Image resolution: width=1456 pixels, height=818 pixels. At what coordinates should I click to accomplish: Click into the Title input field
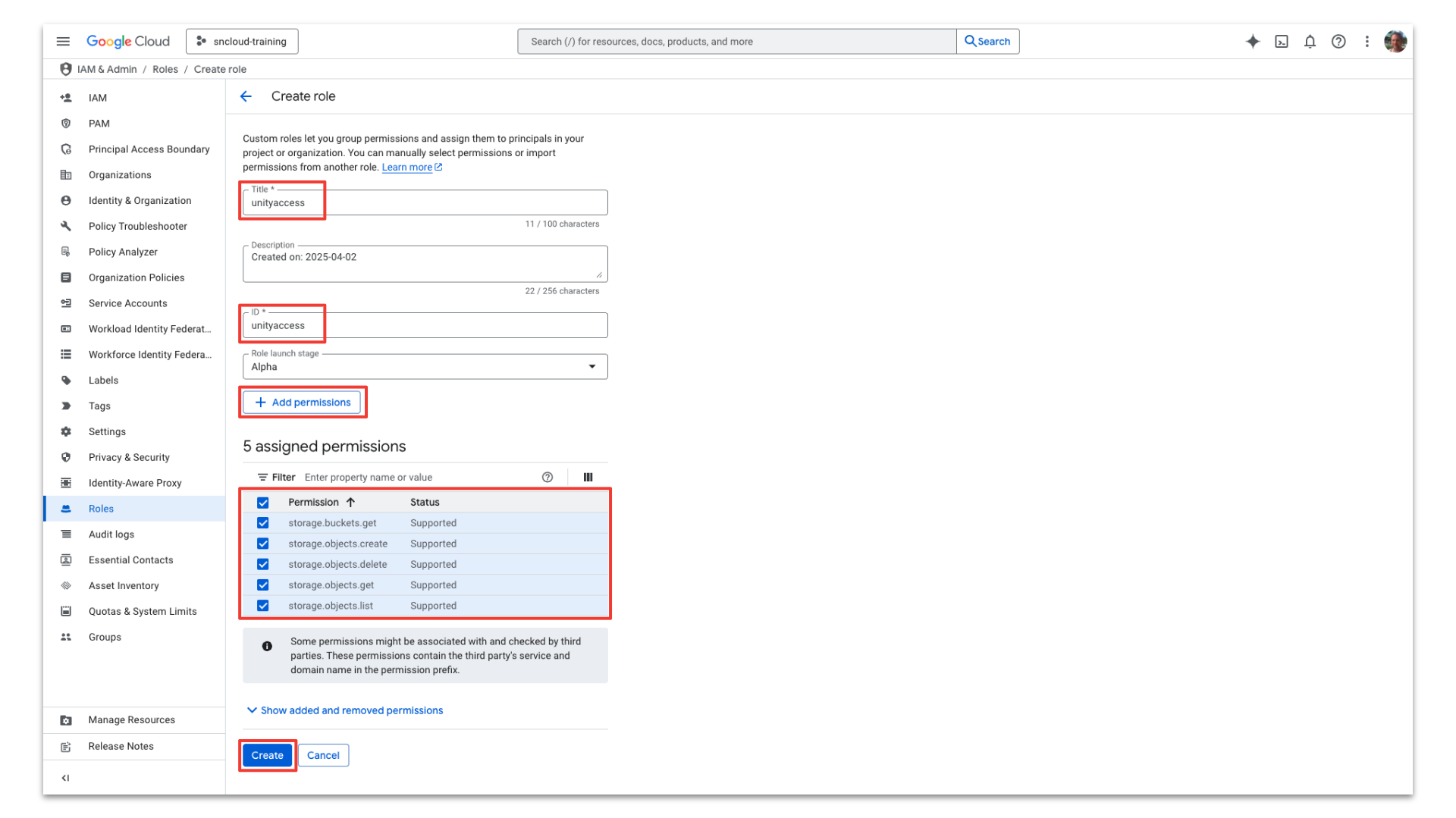[425, 203]
